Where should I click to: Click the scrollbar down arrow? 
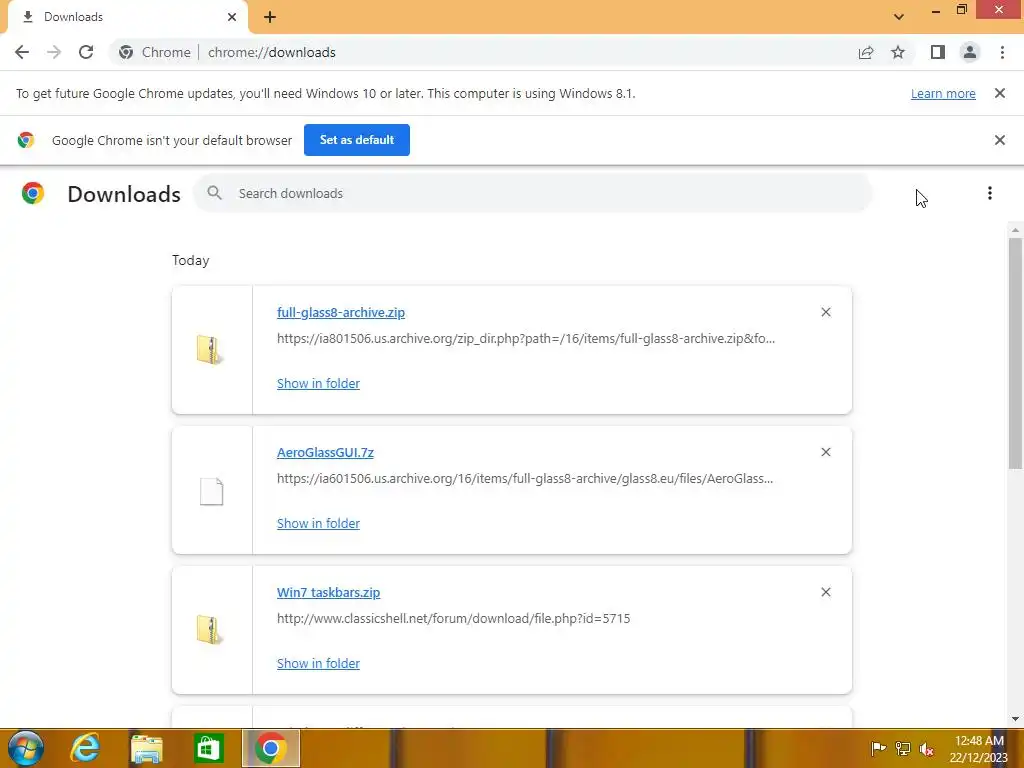coord(1015,719)
